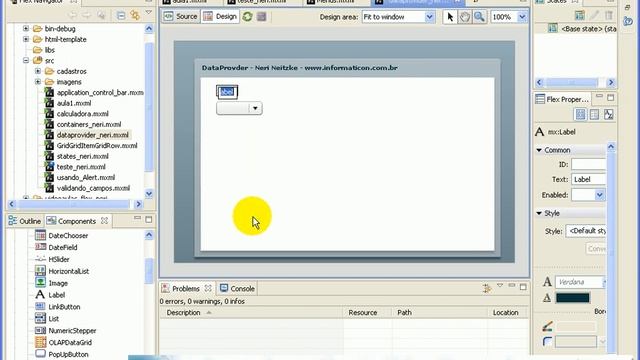Click the ID input field
The height and width of the screenshot is (360, 640).
(x=589, y=164)
